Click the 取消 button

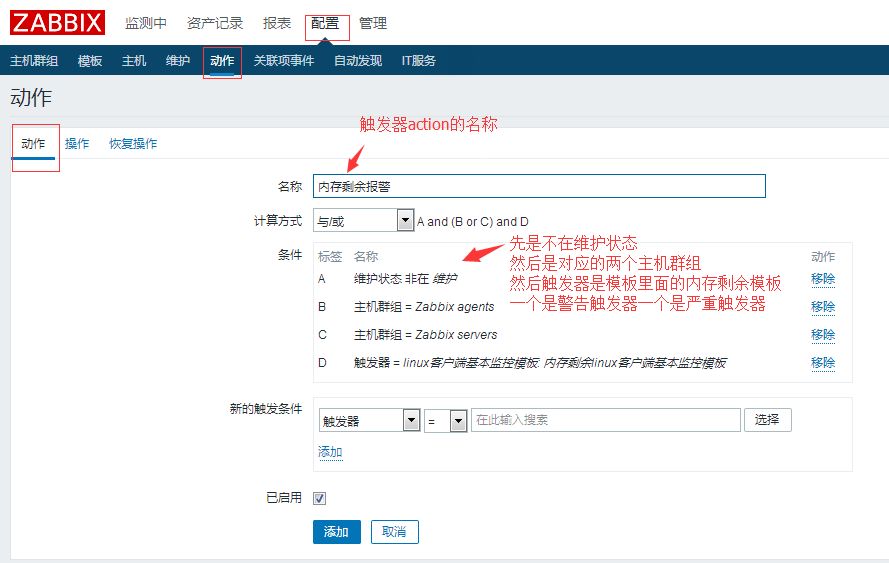394,532
